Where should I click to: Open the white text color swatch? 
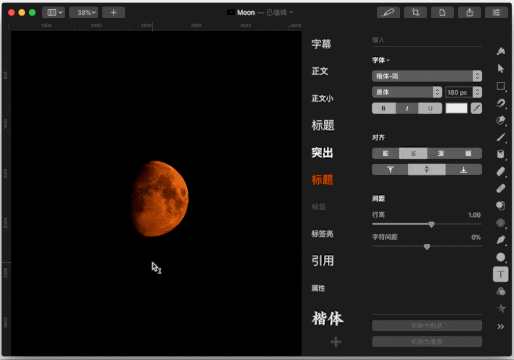click(456, 108)
